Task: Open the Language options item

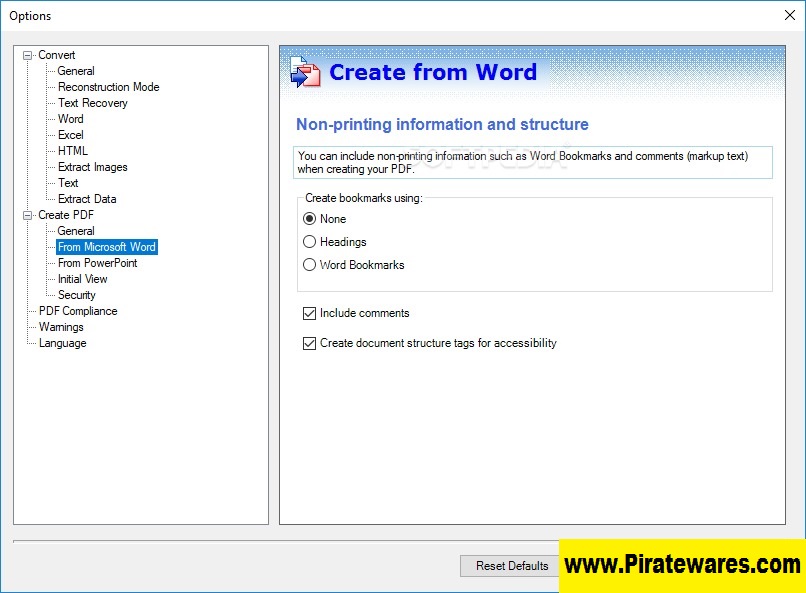Action: click(x=62, y=343)
